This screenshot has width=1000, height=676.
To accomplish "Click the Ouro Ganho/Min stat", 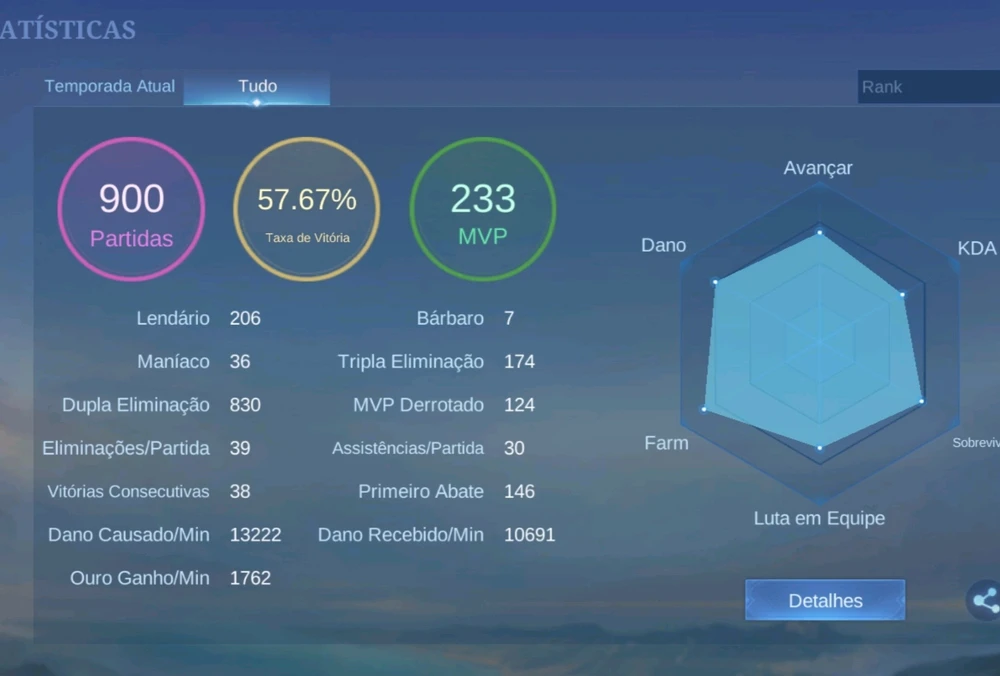I will [x=140, y=578].
